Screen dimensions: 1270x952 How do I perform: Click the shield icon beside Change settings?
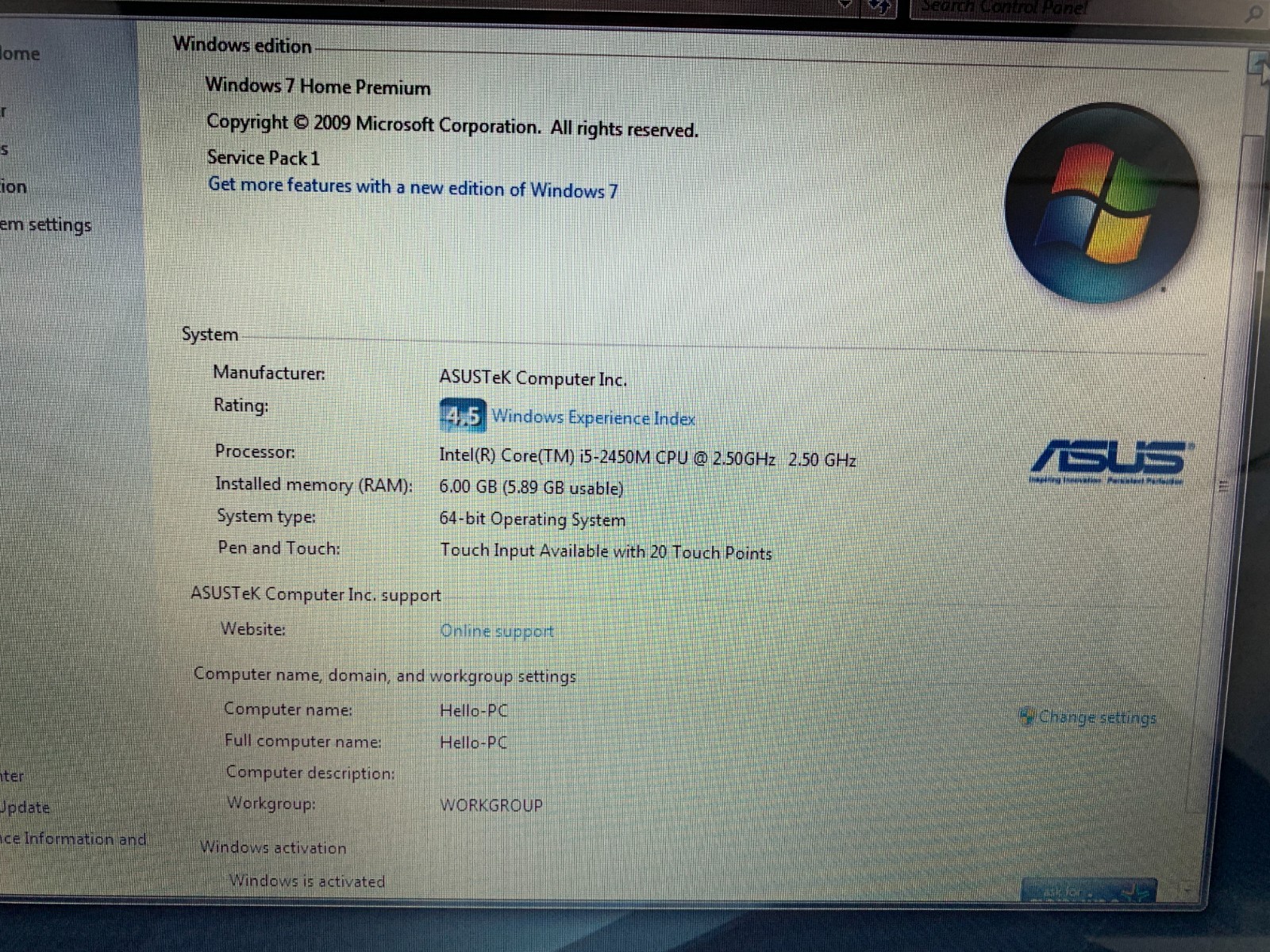tap(1027, 716)
